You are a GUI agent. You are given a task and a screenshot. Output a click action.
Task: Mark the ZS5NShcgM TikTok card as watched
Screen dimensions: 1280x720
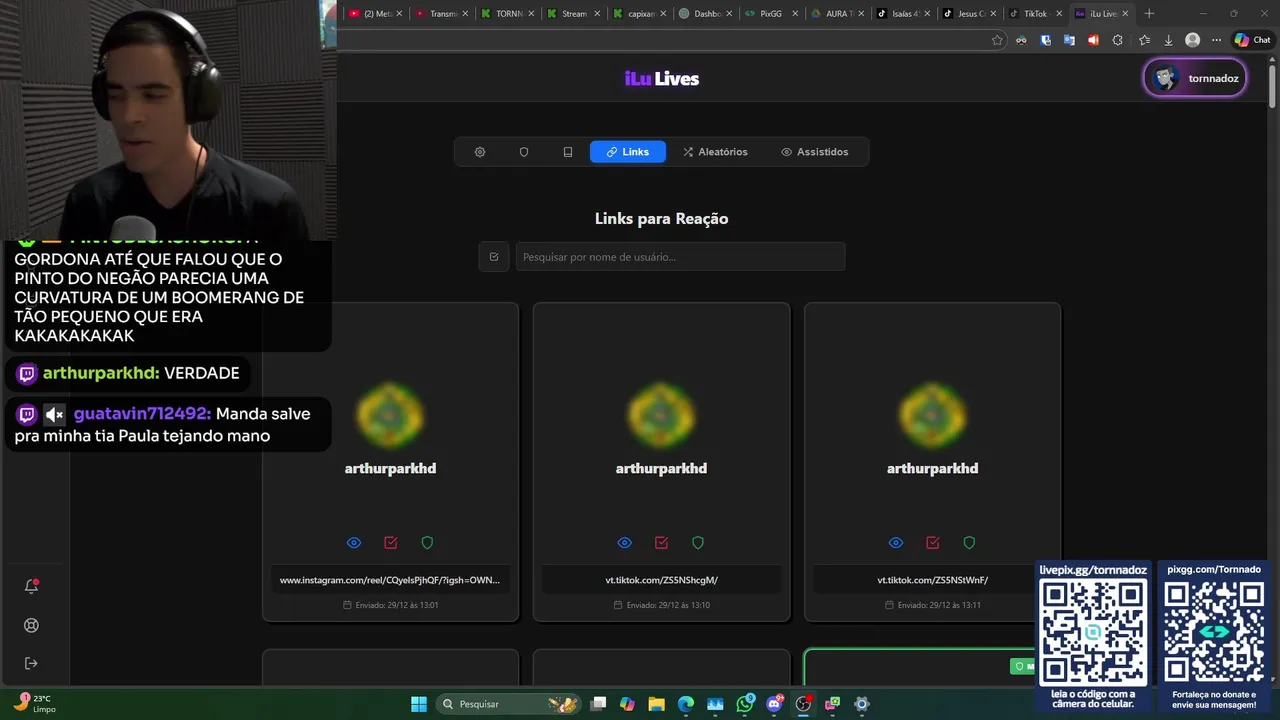click(662, 543)
